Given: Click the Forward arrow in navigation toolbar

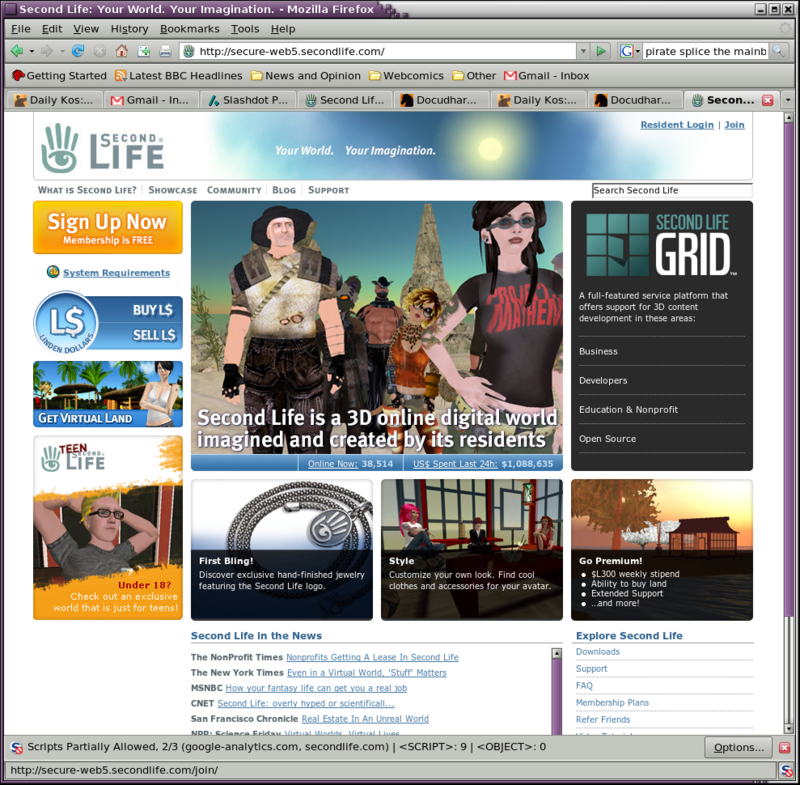Looking at the screenshot, I should pyautogui.click(x=47, y=51).
